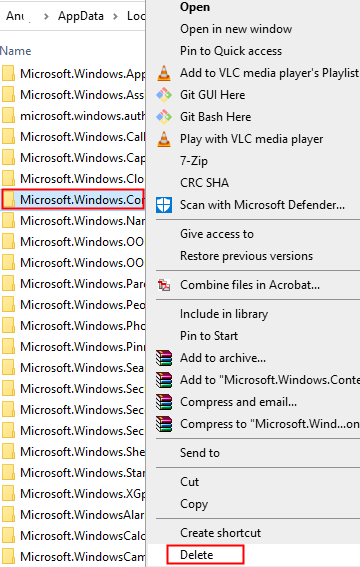The height and width of the screenshot is (567, 360).
Task: Click the Git Bash Here icon
Action: pyautogui.click(x=164, y=117)
